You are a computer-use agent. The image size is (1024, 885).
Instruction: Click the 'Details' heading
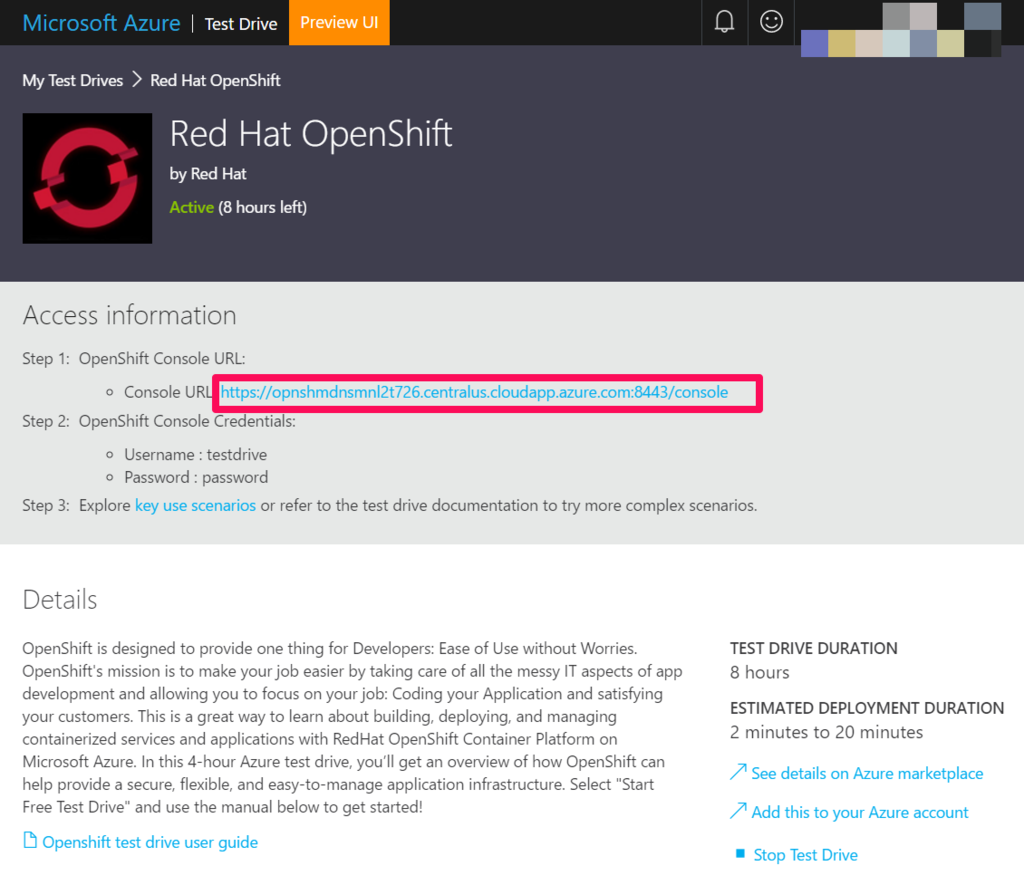(60, 600)
